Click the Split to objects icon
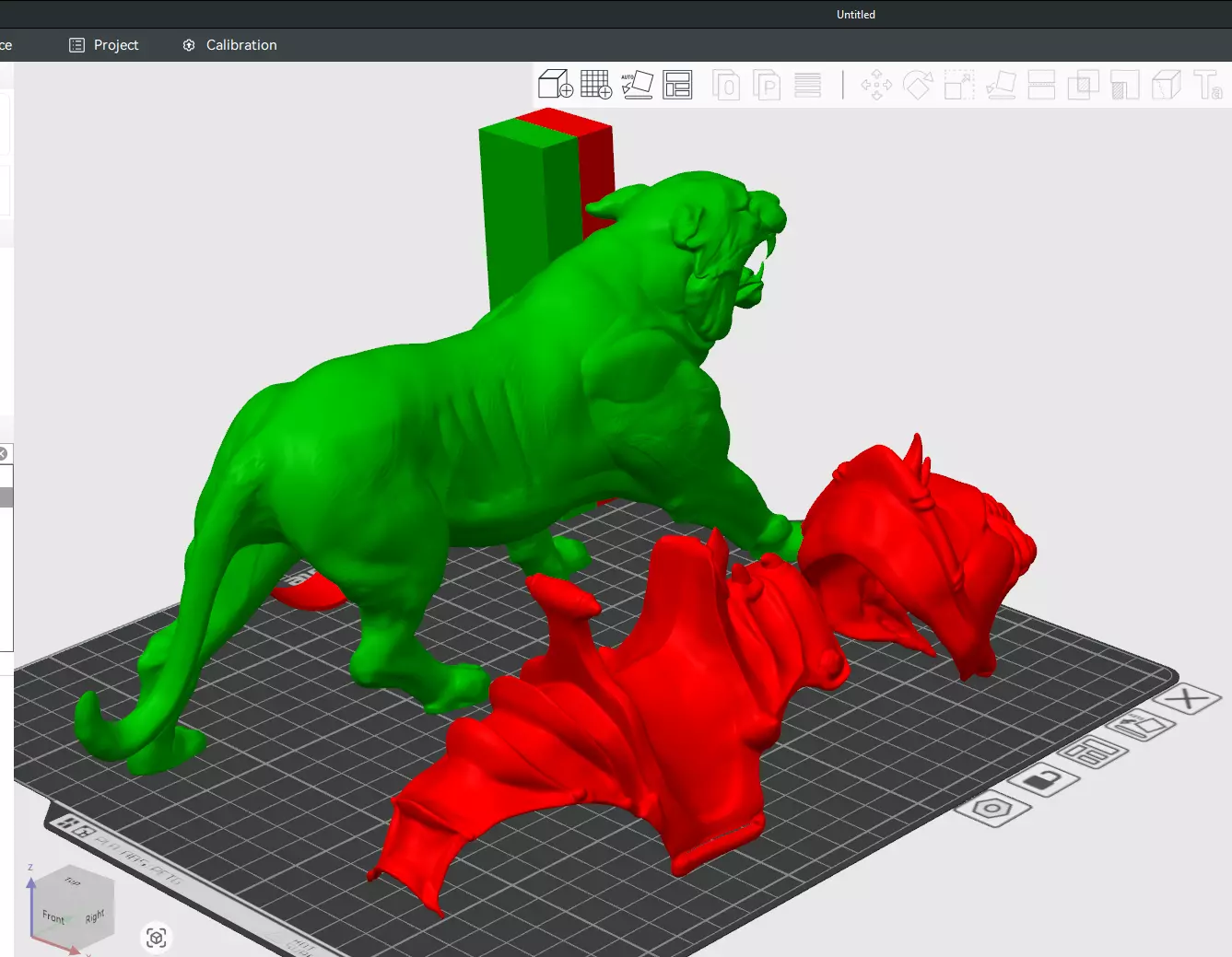Screen dimensions: 1232x957 point(726,85)
